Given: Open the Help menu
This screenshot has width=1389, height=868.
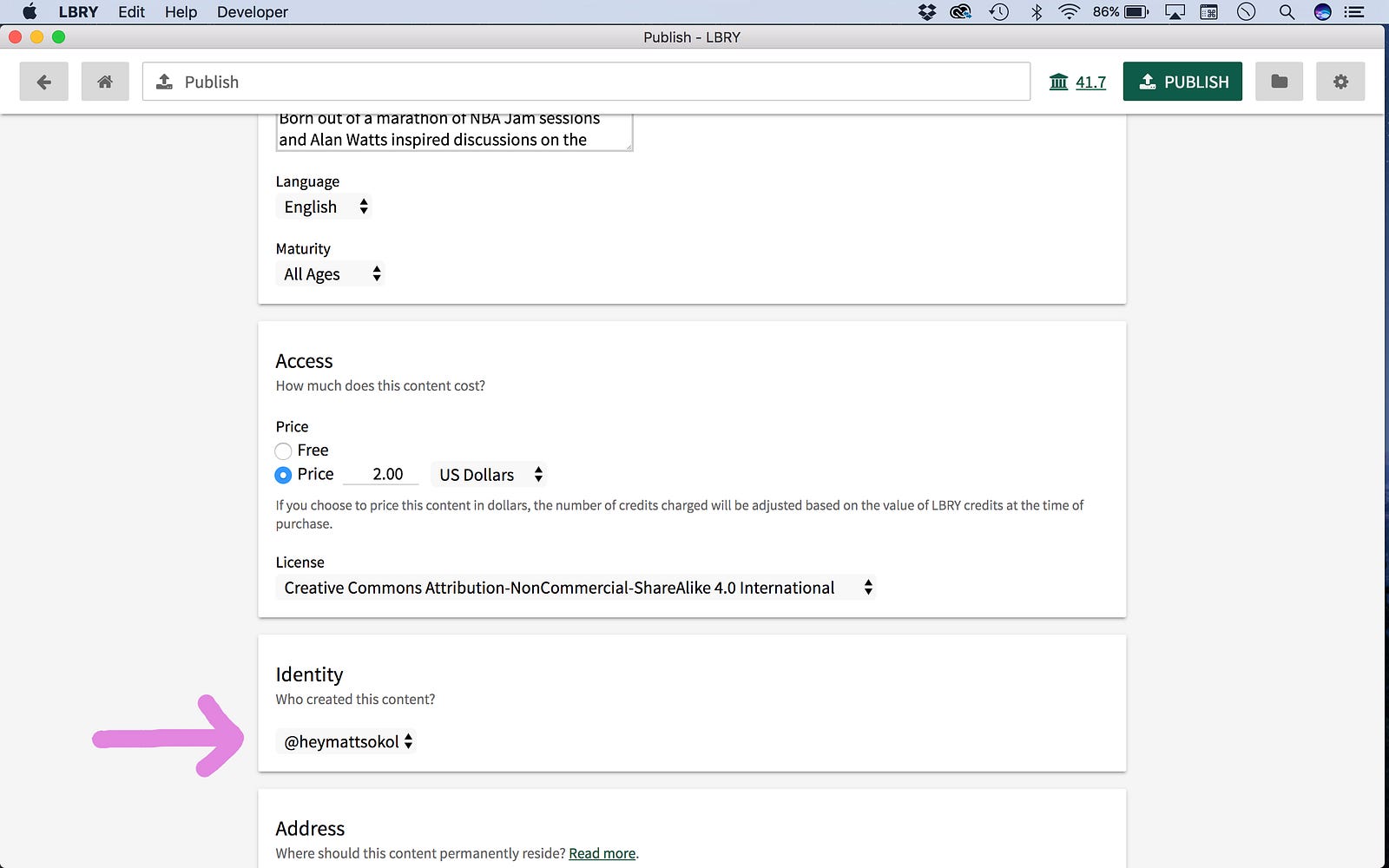Looking at the screenshot, I should pyautogui.click(x=181, y=12).
